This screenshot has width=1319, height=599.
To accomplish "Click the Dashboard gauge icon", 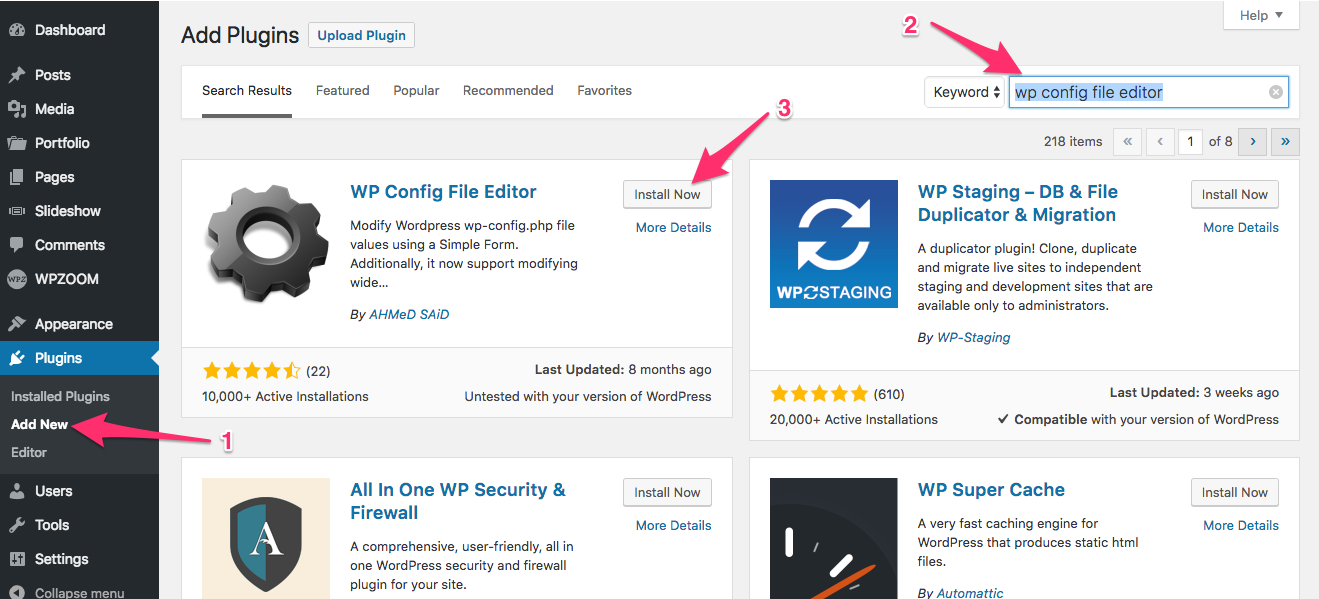I will pyautogui.click(x=16, y=30).
